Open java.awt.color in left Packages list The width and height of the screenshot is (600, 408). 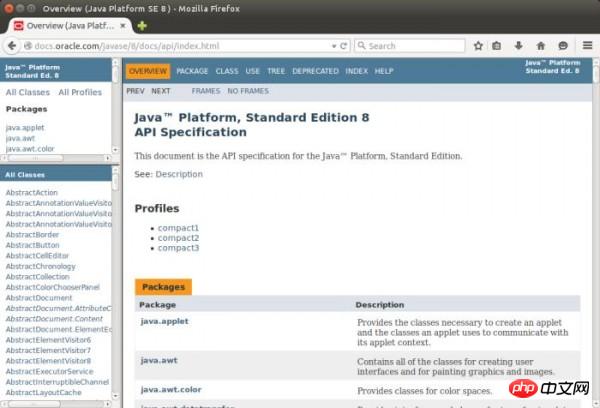point(30,149)
